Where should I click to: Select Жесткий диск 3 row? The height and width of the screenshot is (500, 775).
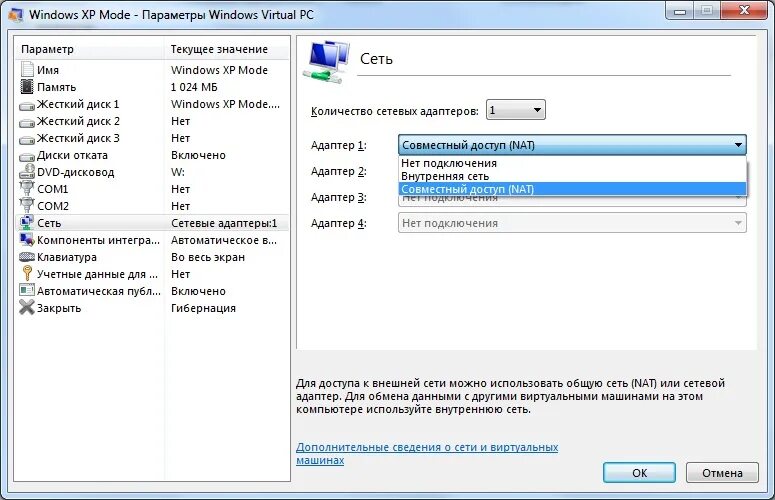click(x=152, y=138)
